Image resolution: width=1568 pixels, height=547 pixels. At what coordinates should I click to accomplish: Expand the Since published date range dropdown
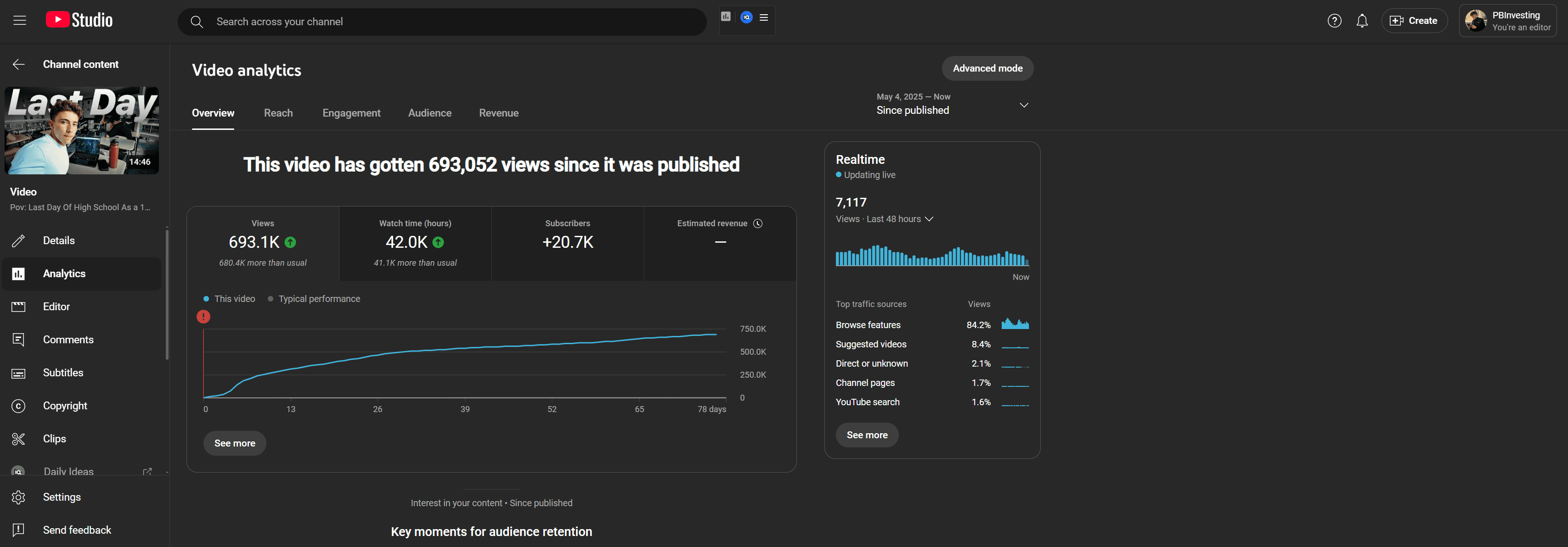[1023, 105]
